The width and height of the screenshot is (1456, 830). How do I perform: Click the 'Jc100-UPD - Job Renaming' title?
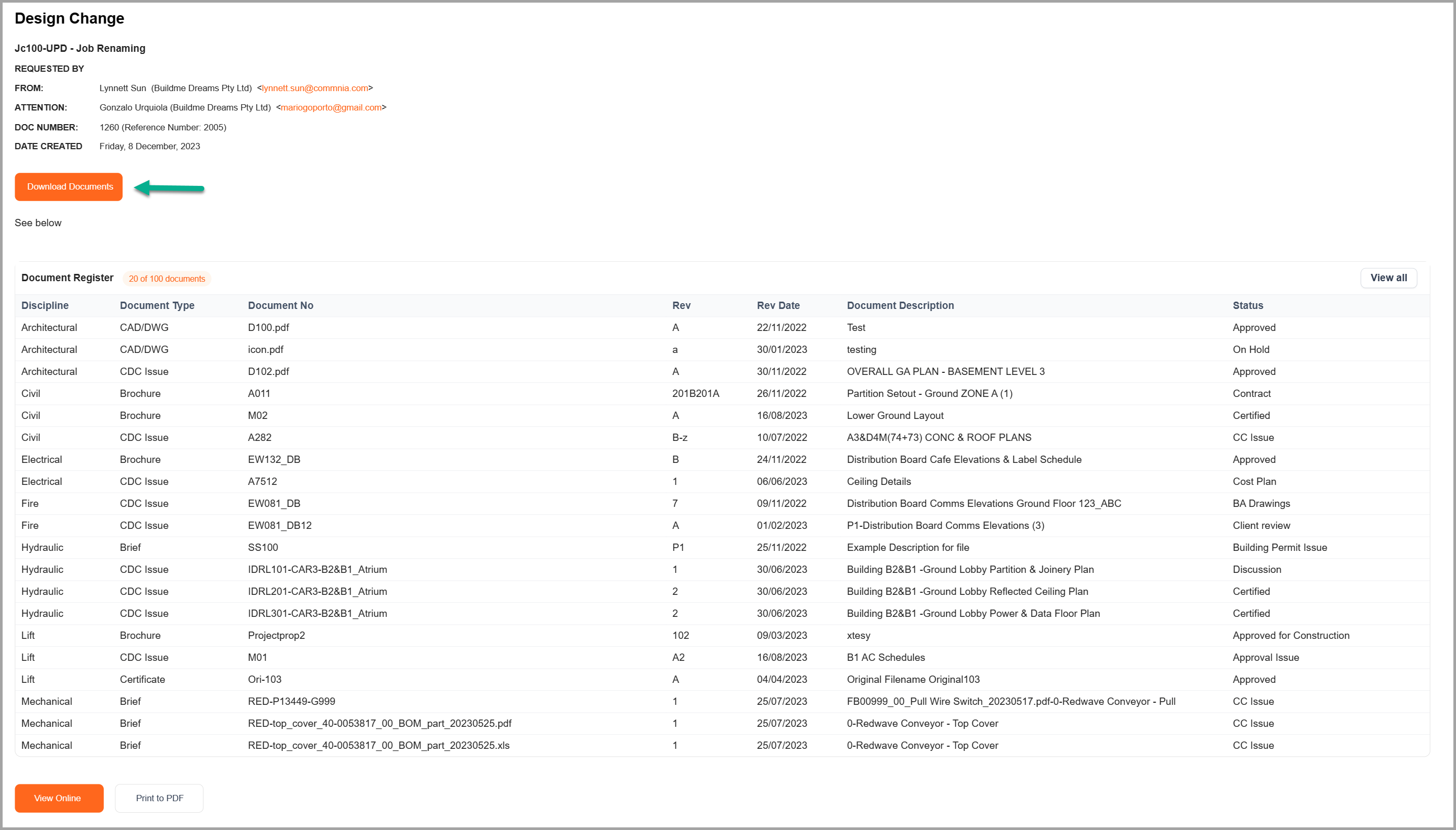click(80, 49)
